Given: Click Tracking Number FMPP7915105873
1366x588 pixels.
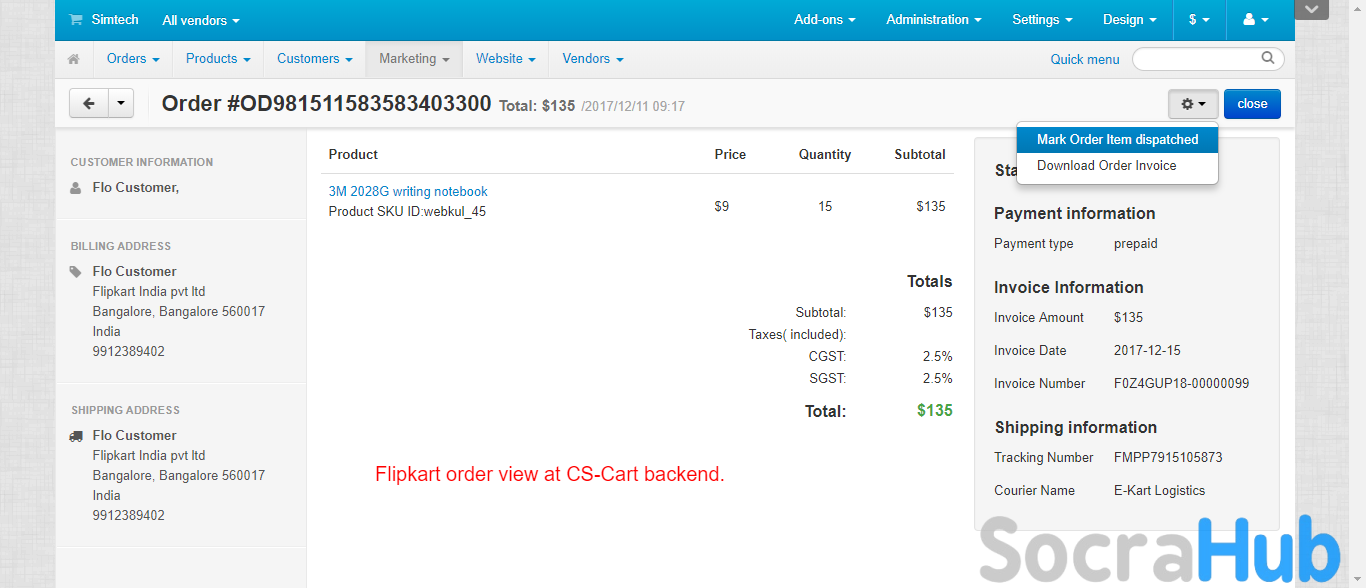Looking at the screenshot, I should pos(1168,458).
